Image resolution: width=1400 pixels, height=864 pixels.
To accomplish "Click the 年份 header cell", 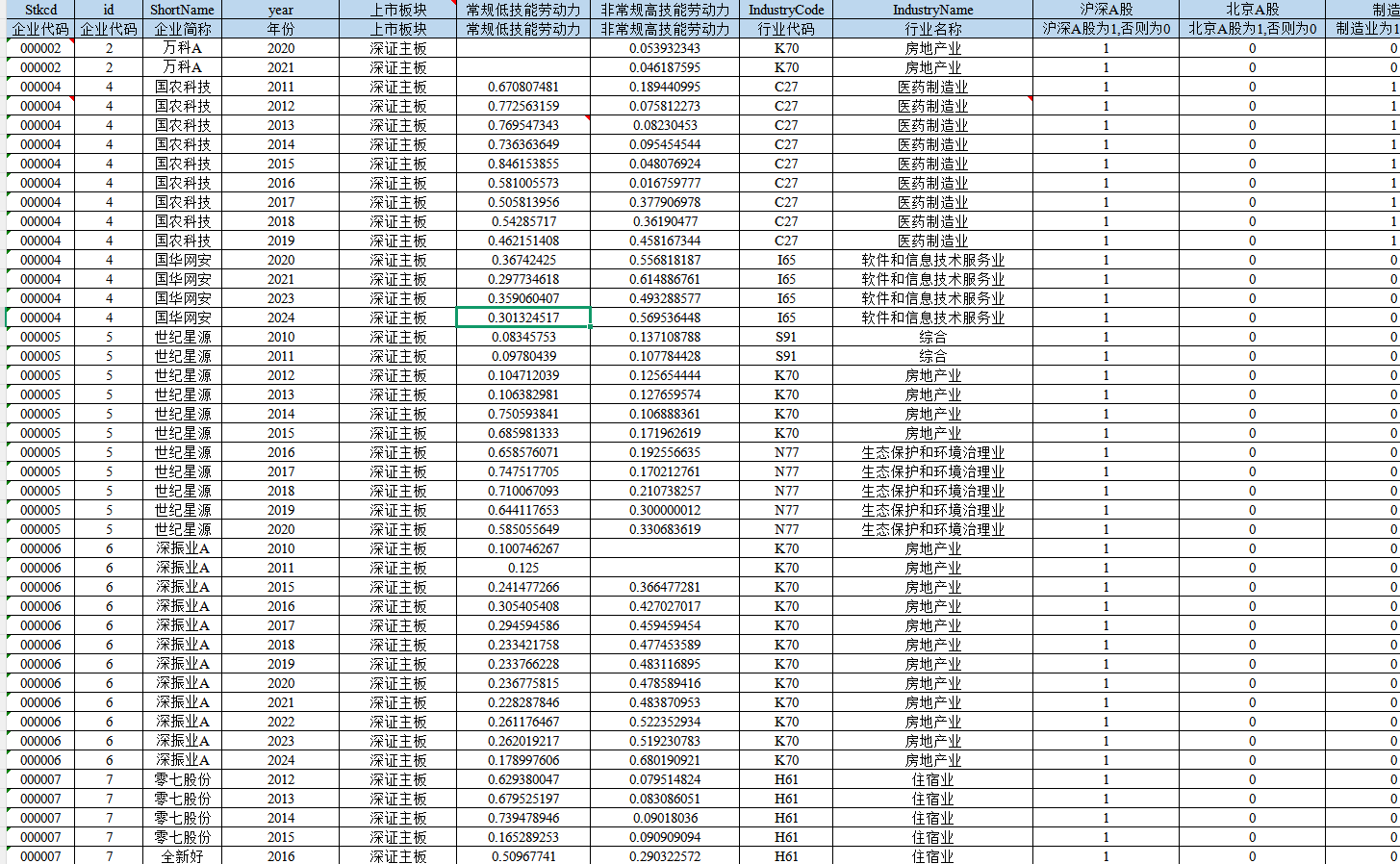I will pyautogui.click(x=281, y=29).
